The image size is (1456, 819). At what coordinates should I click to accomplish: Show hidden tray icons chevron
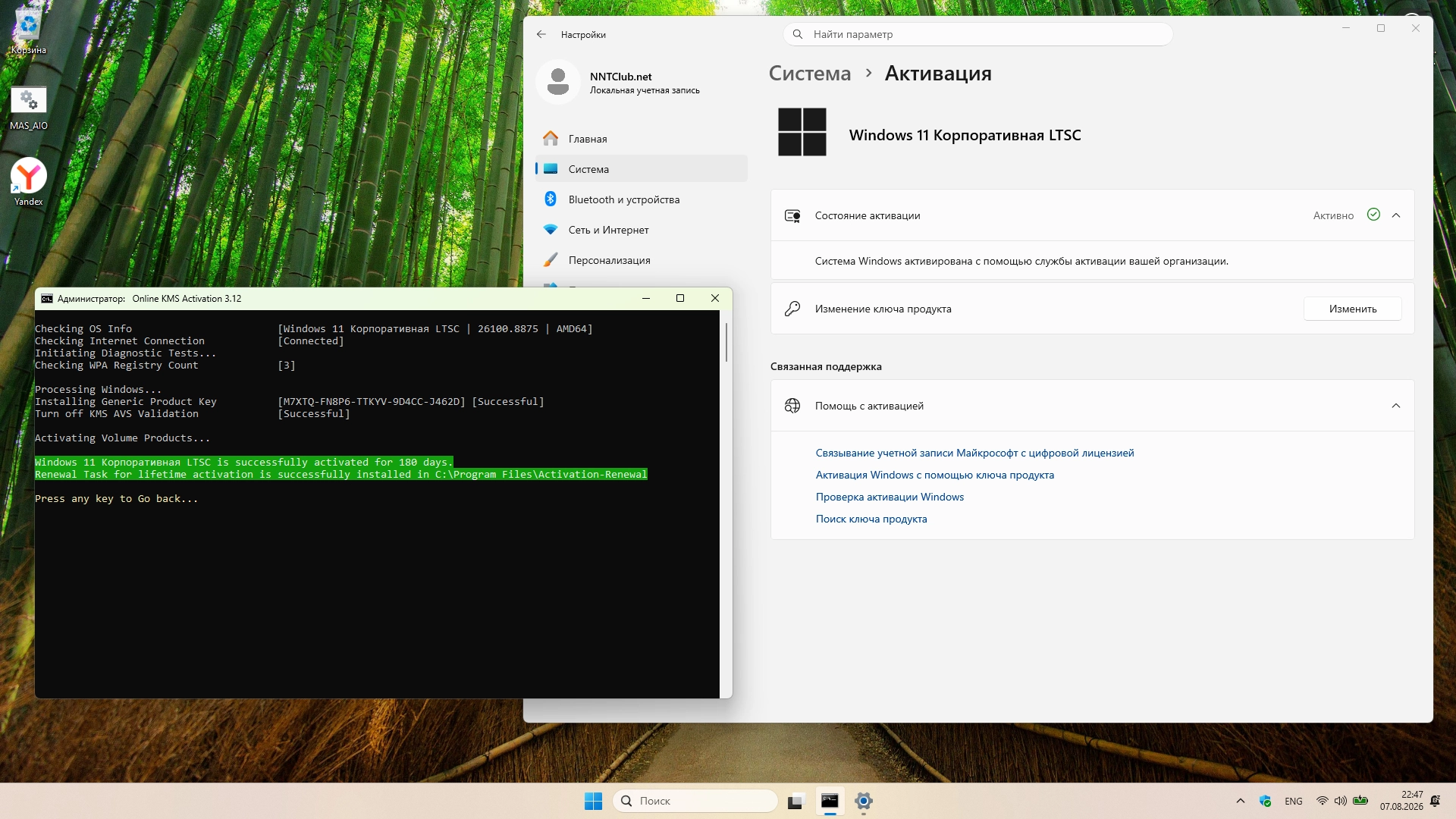[x=1241, y=801]
